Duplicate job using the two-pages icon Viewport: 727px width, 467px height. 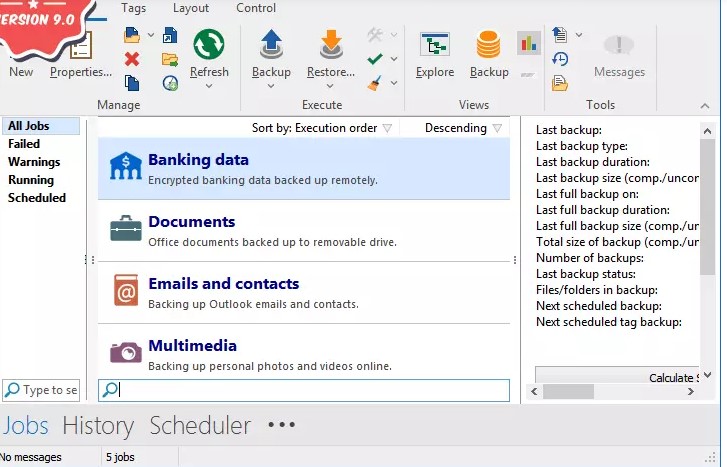[132, 83]
